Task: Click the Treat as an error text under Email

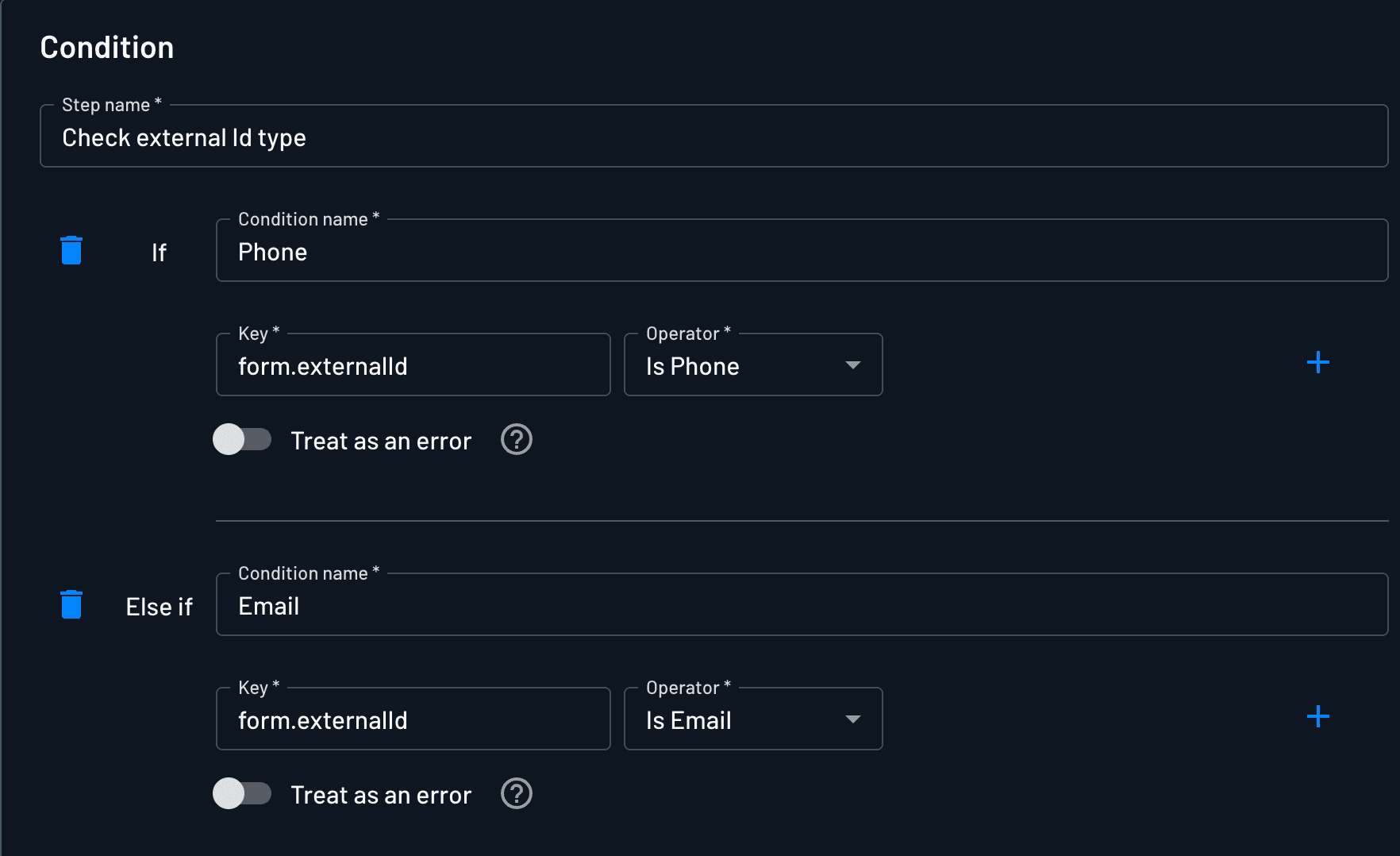Action: (381, 795)
